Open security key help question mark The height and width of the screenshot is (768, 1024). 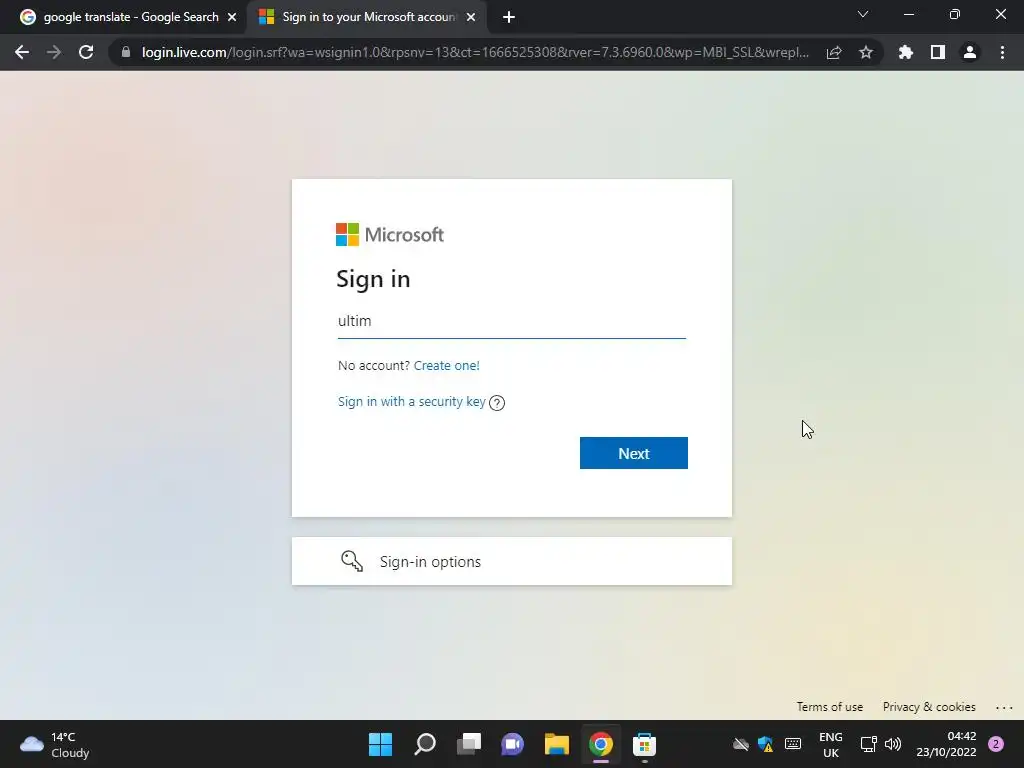[x=497, y=403]
